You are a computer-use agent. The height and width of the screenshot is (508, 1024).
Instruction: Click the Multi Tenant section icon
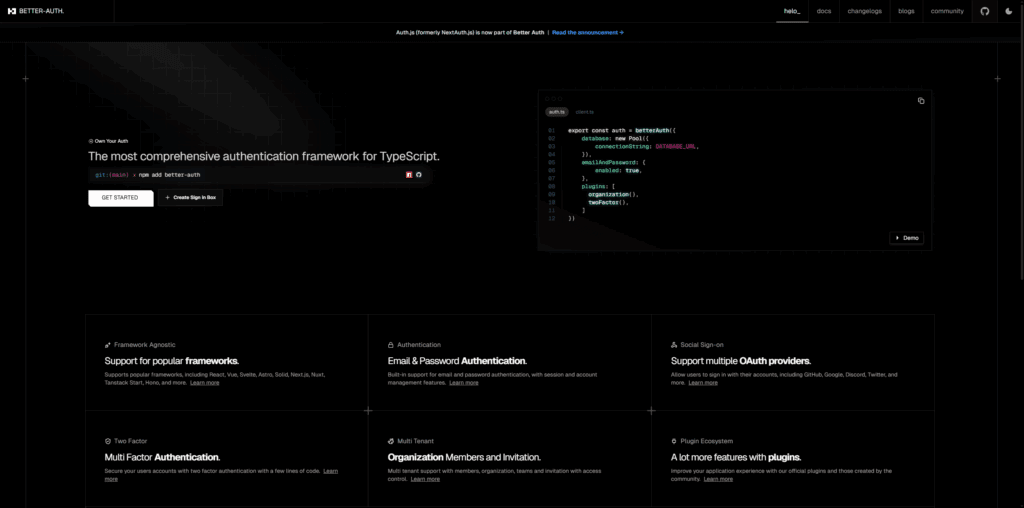(x=391, y=441)
